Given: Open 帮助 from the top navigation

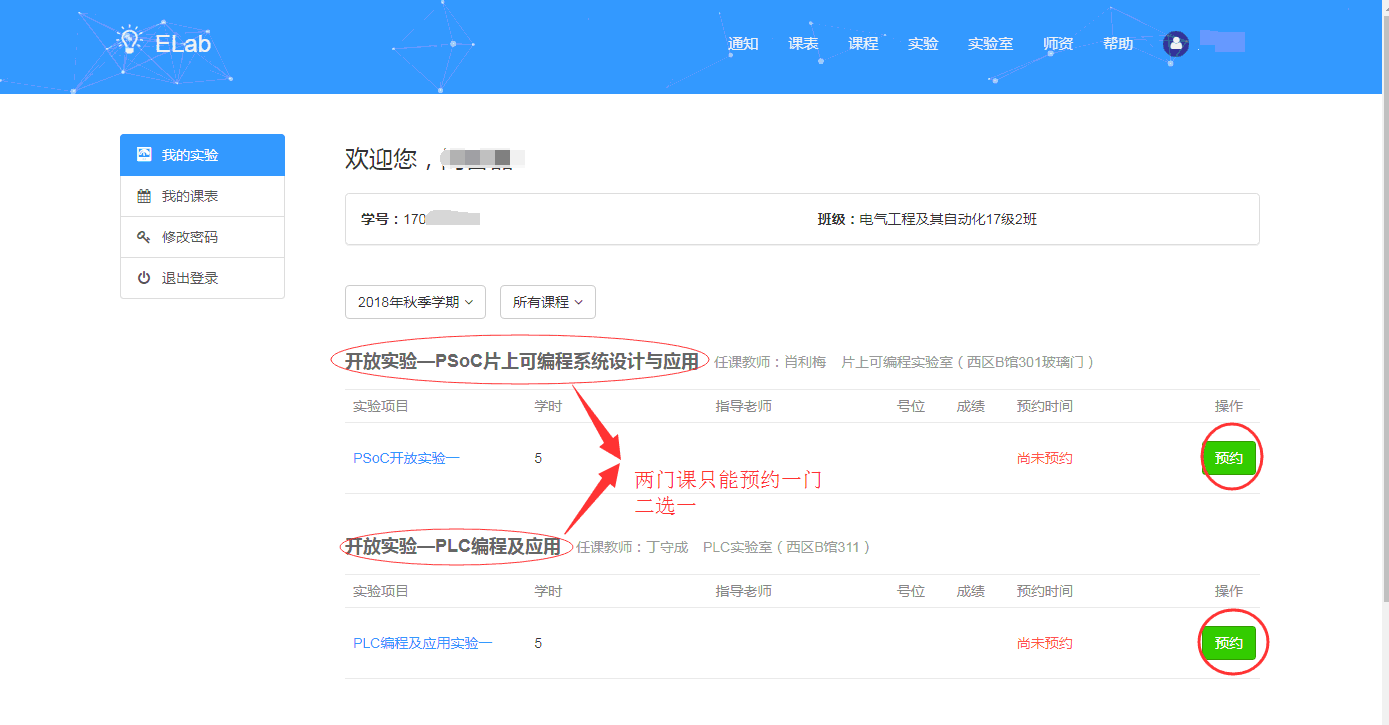Looking at the screenshot, I should tap(1117, 43).
